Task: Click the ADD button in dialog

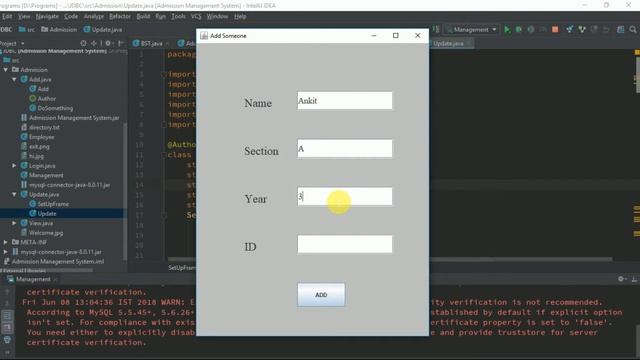Action: tap(321, 295)
